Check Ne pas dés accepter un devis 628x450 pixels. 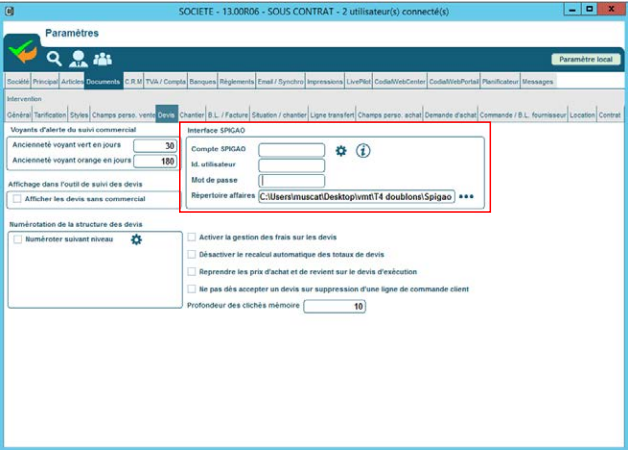[x=192, y=289]
